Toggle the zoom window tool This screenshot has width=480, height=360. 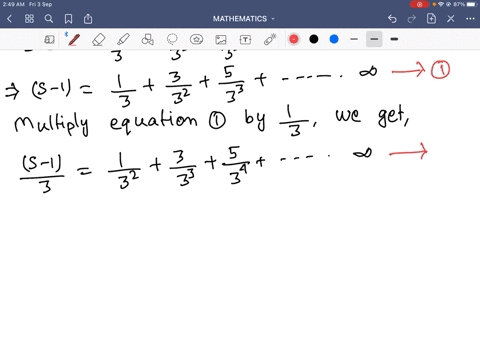click(x=49, y=40)
